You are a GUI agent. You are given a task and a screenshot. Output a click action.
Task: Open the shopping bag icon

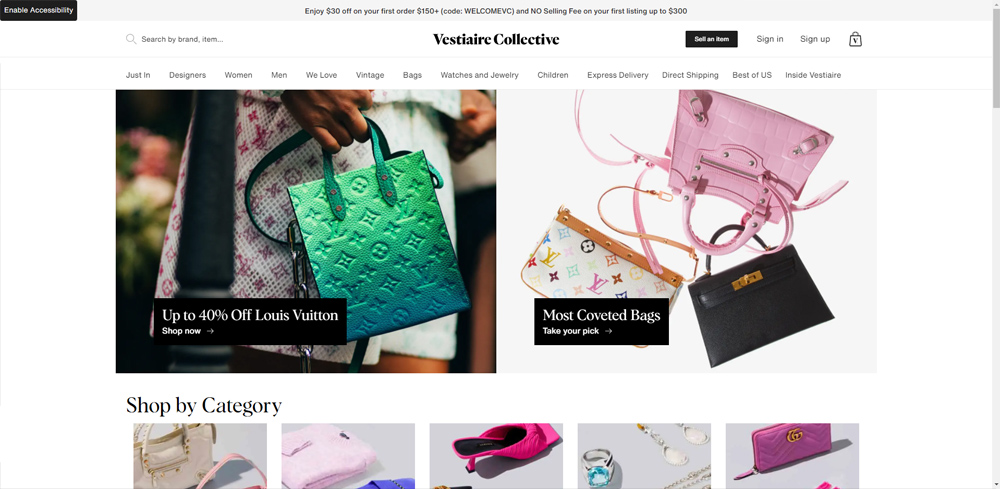tap(855, 40)
